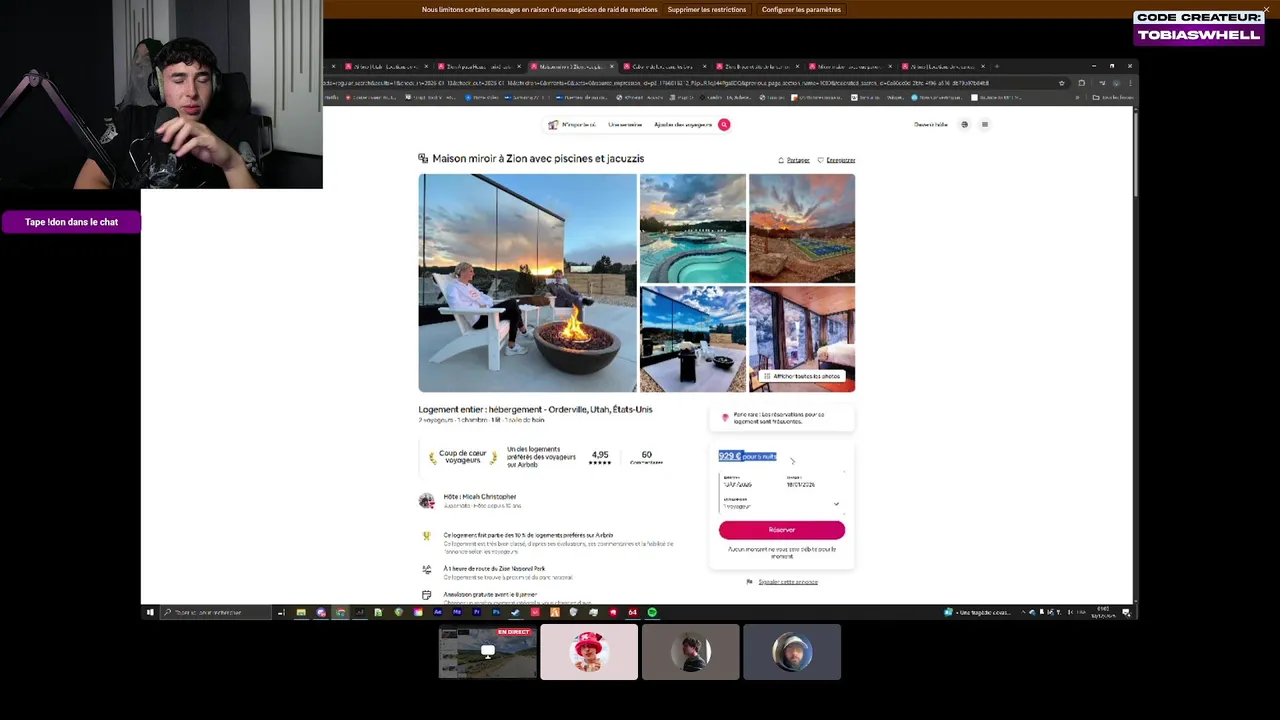Click the Tape !don dans le chat banner
This screenshot has width=1280, height=720.
pos(71,222)
